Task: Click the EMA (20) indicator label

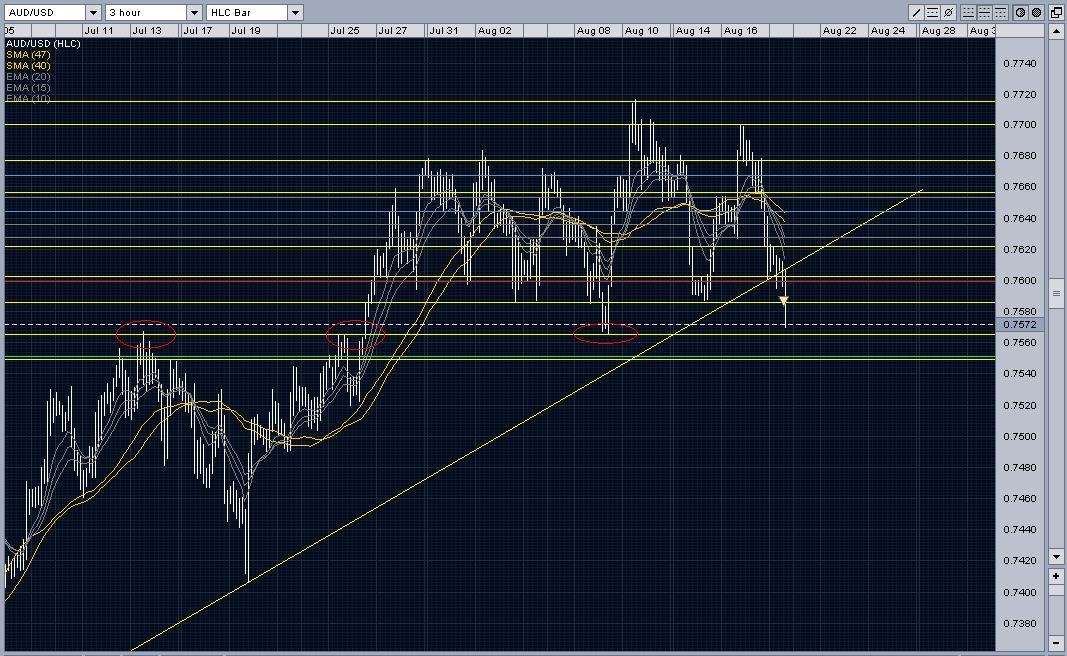Action: pyautogui.click(x=28, y=77)
